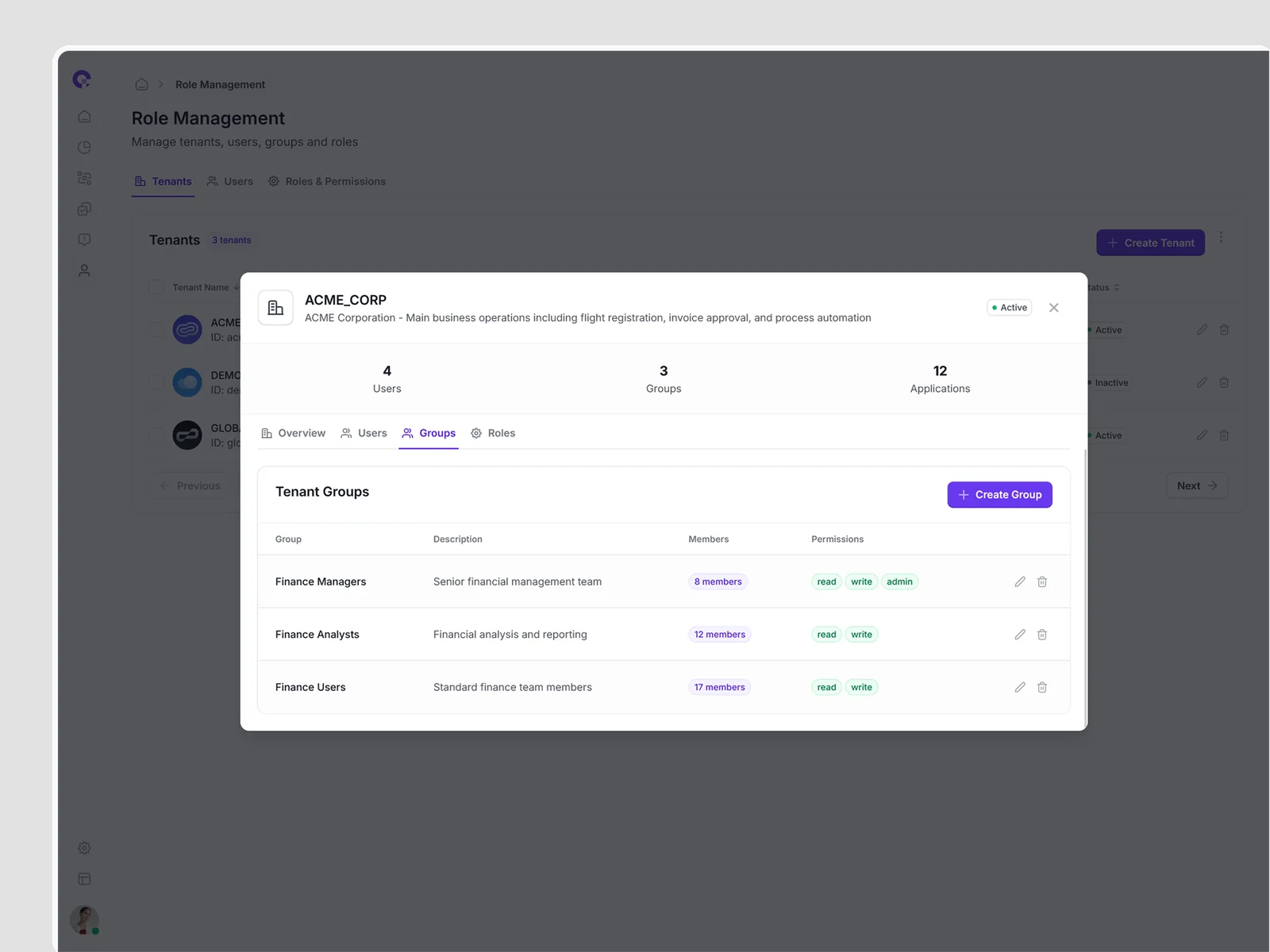Viewport: 1270px width, 952px height.
Task: Check the GLOBAL tenant row checkbox
Action: (156, 436)
